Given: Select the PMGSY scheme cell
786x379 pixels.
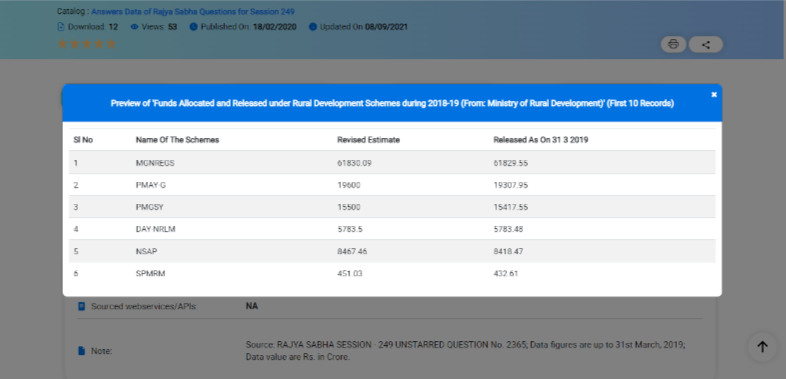Looking at the screenshot, I should [x=149, y=207].
